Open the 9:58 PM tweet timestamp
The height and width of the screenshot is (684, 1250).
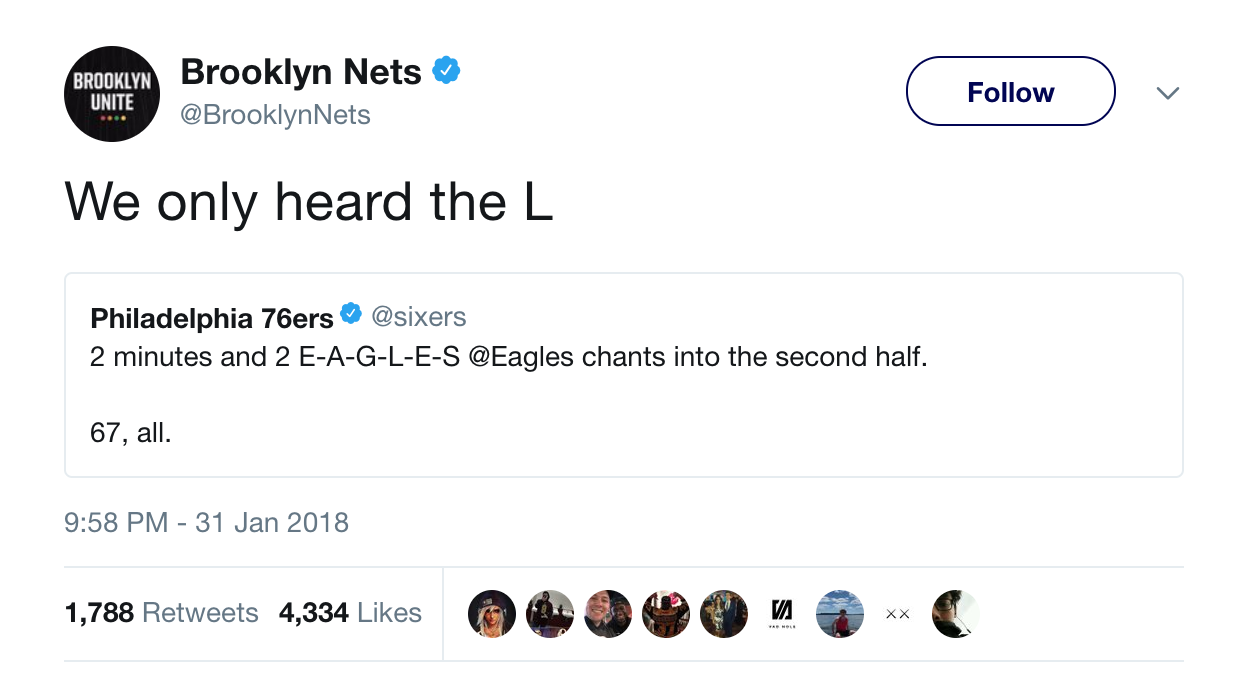pos(206,522)
